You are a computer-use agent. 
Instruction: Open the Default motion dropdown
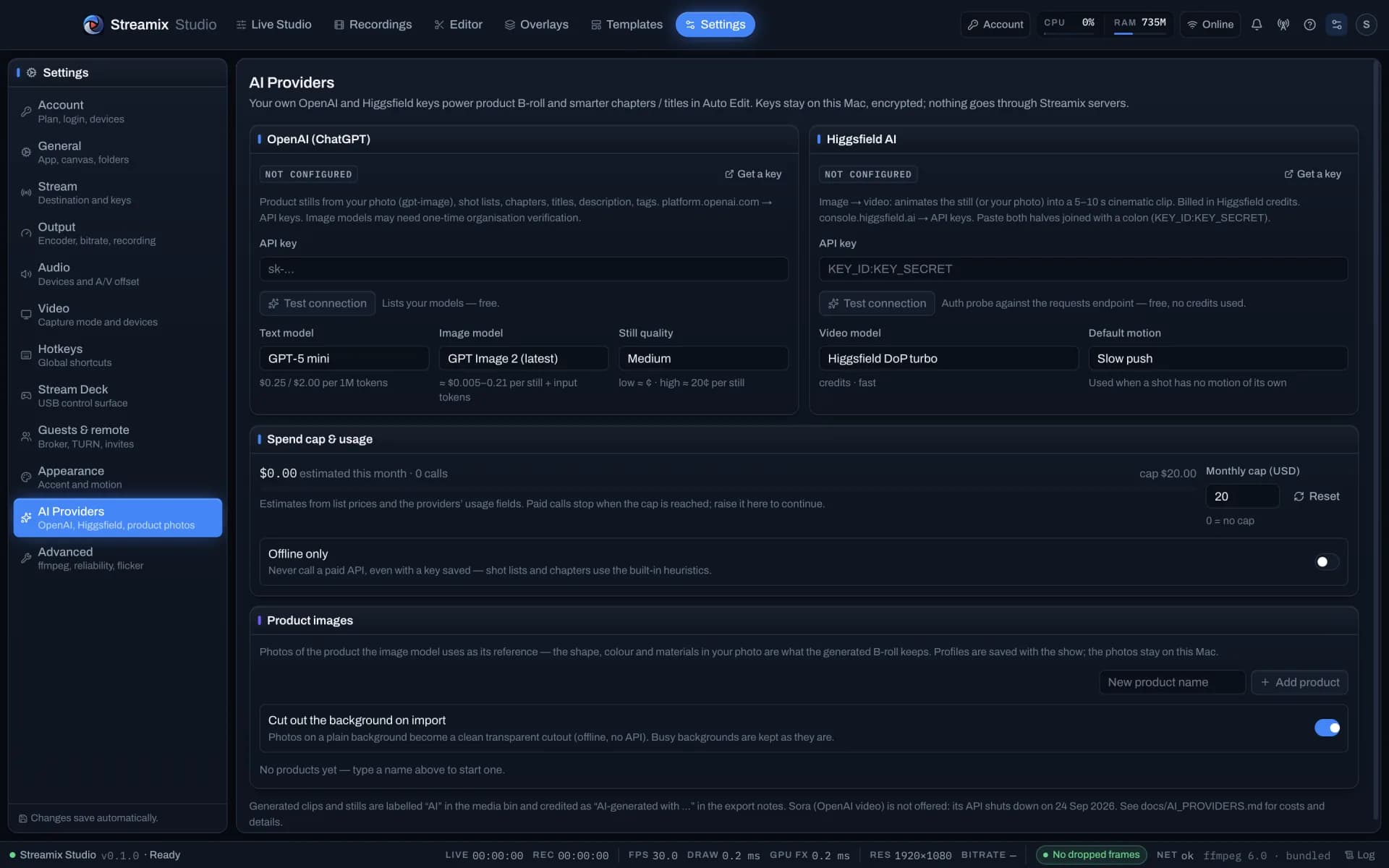(x=1218, y=358)
